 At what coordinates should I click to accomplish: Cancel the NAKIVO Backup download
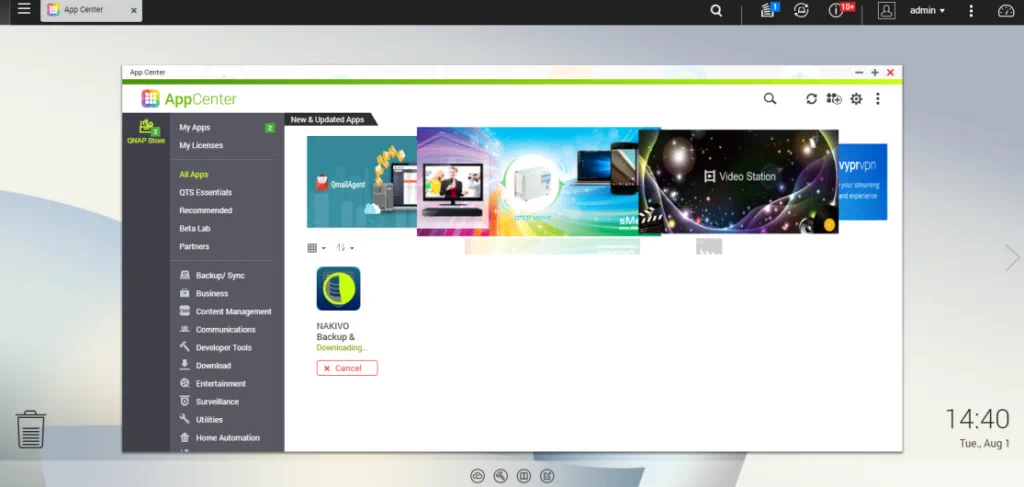(347, 368)
